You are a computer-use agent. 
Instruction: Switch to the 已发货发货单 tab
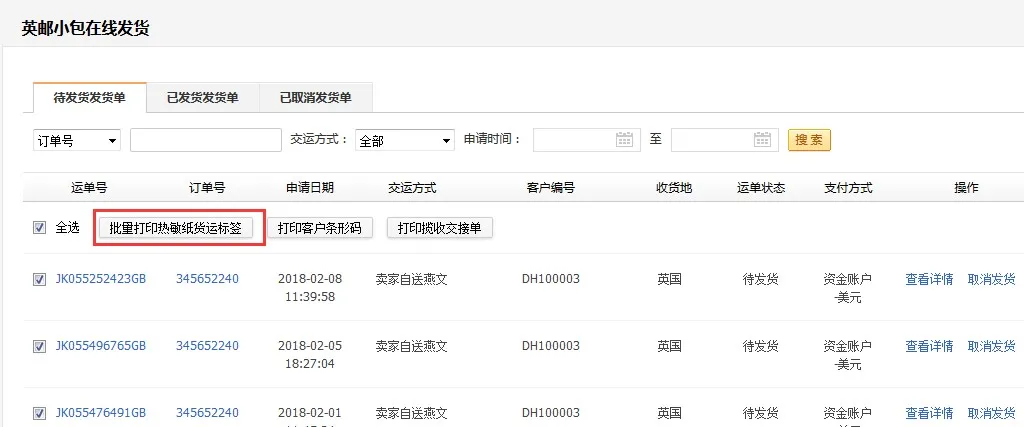[202, 98]
